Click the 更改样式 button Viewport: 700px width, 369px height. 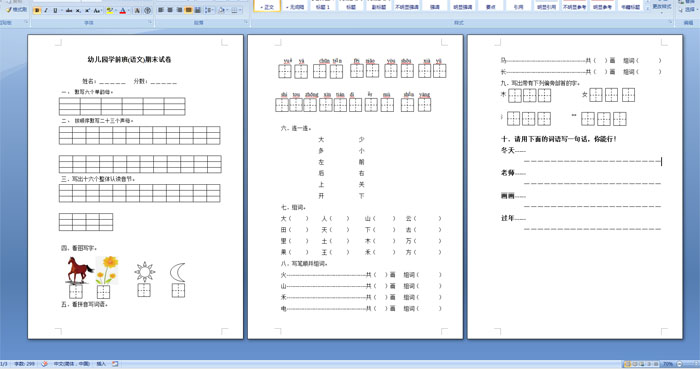pos(662,6)
